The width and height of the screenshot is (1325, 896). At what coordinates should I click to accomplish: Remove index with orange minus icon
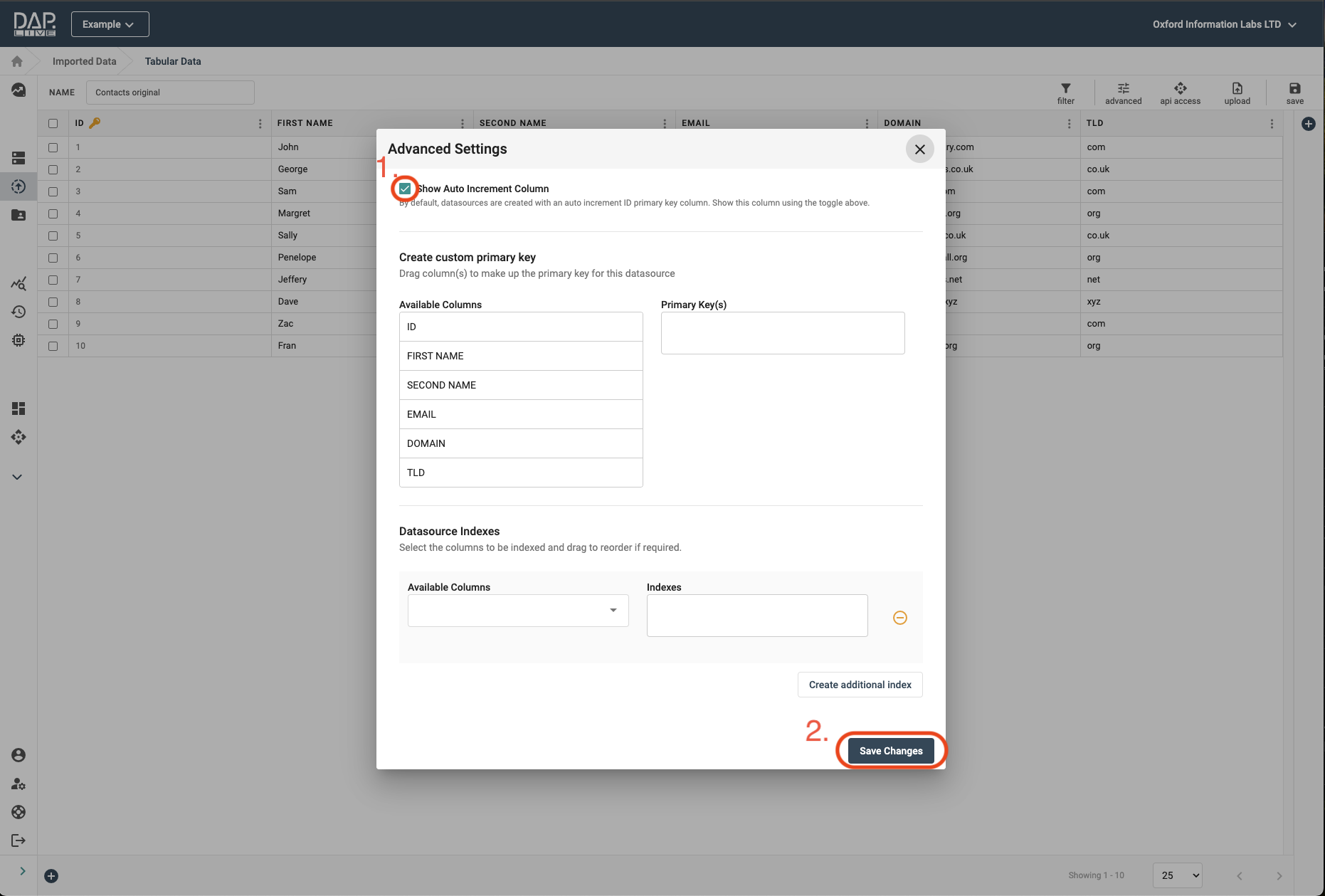tap(899, 618)
